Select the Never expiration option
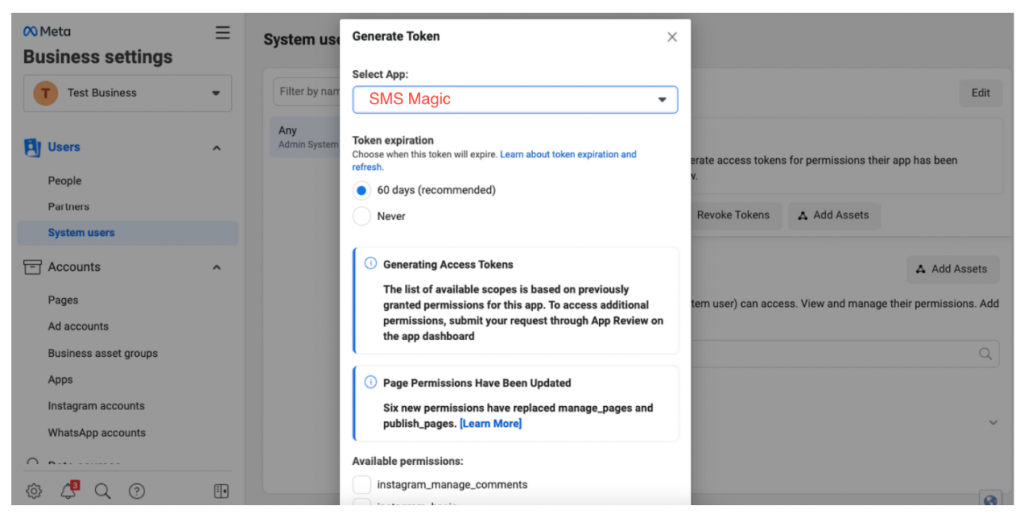This screenshot has width=1024, height=514. (361, 216)
